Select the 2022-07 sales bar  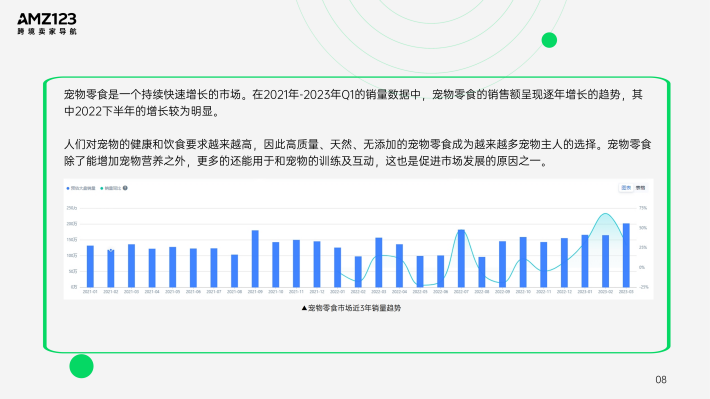461,258
